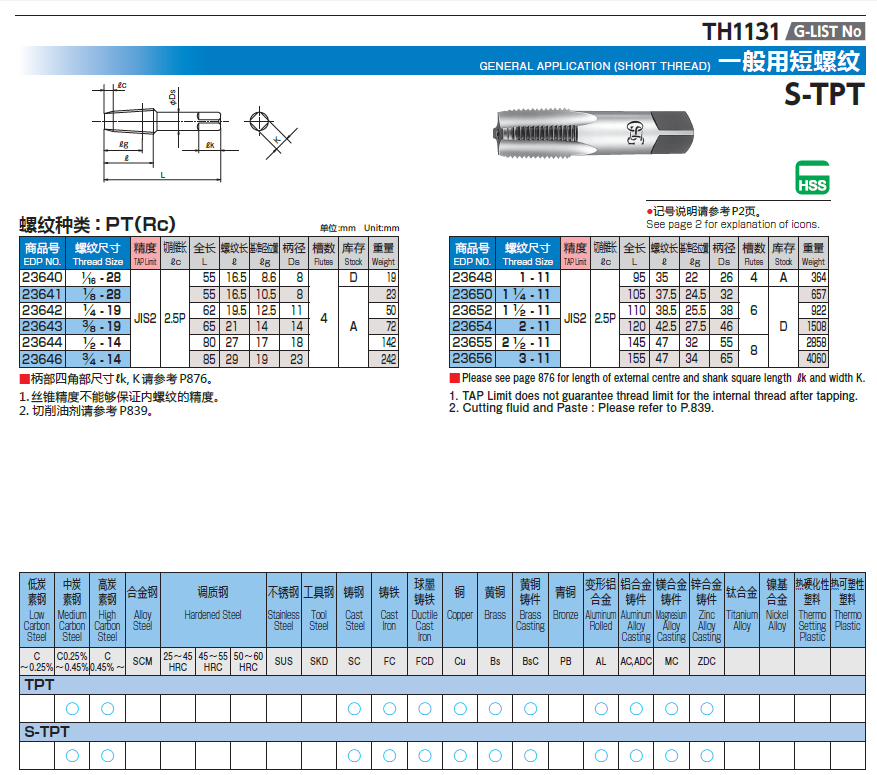Image resolution: width=877 pixels, height=775 pixels.
Task: Click the '45~55 HRC' hardness cell
Action: 213,661
